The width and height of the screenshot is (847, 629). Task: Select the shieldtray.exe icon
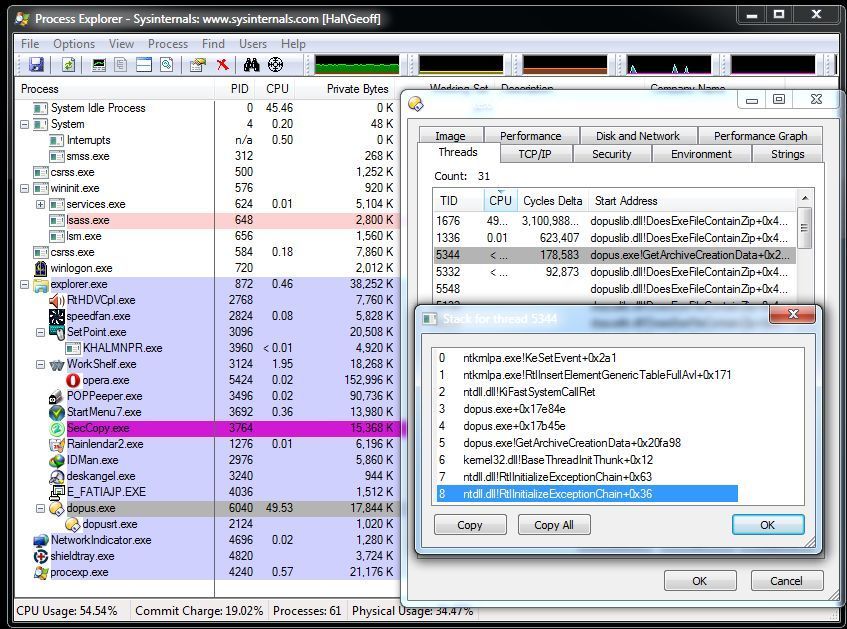click(41, 556)
